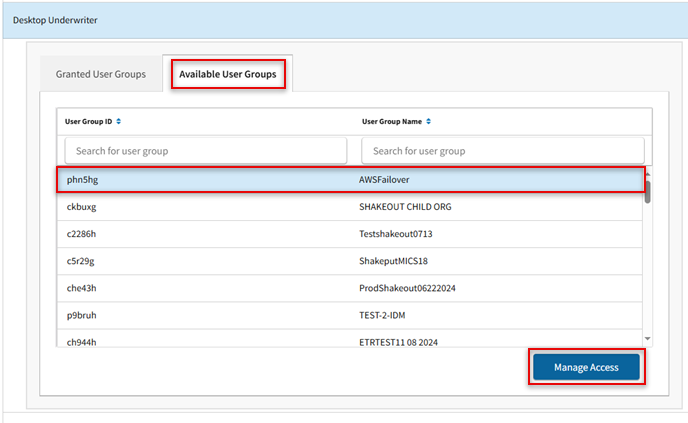Sort by User Group ID arrows icon
Viewport: 688px width, 423px height.
click(118, 122)
